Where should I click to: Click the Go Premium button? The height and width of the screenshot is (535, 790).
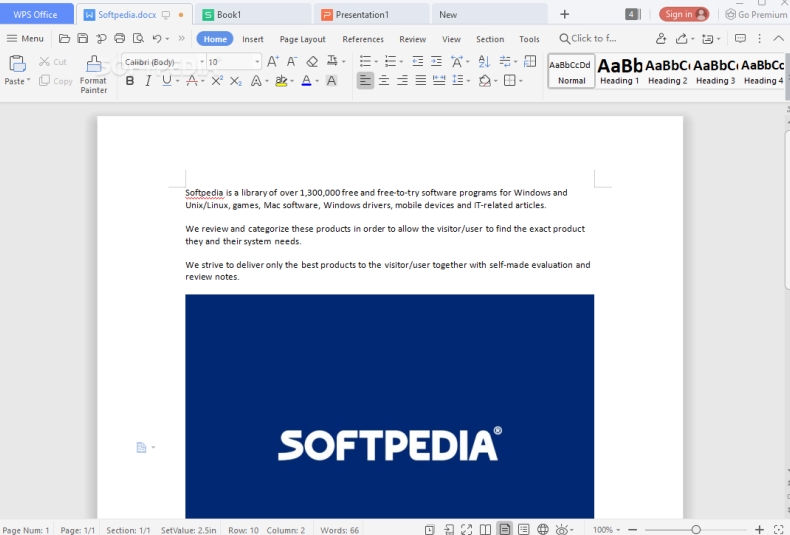756,15
